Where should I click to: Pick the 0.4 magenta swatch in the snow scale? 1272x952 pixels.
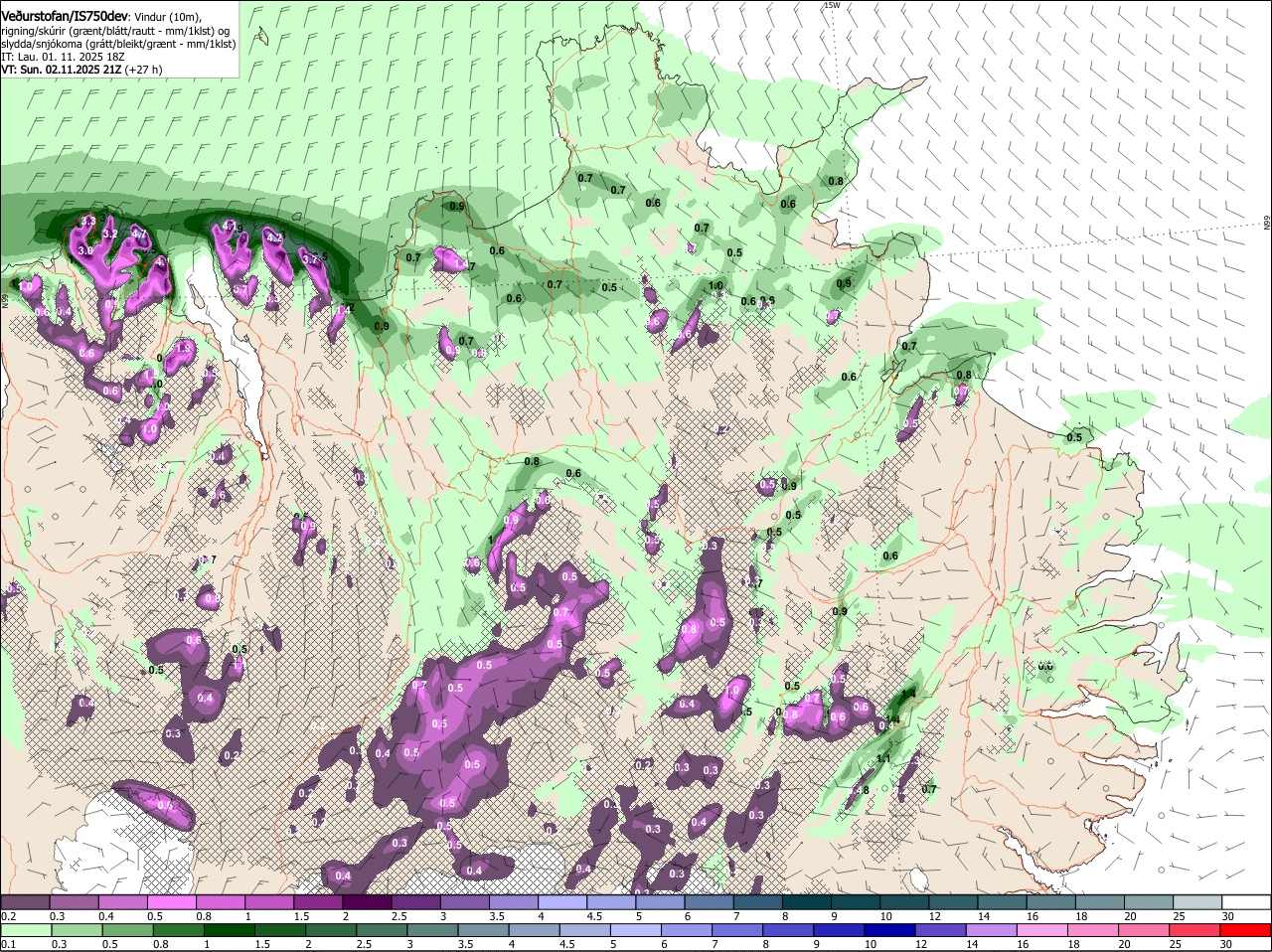click(x=122, y=901)
